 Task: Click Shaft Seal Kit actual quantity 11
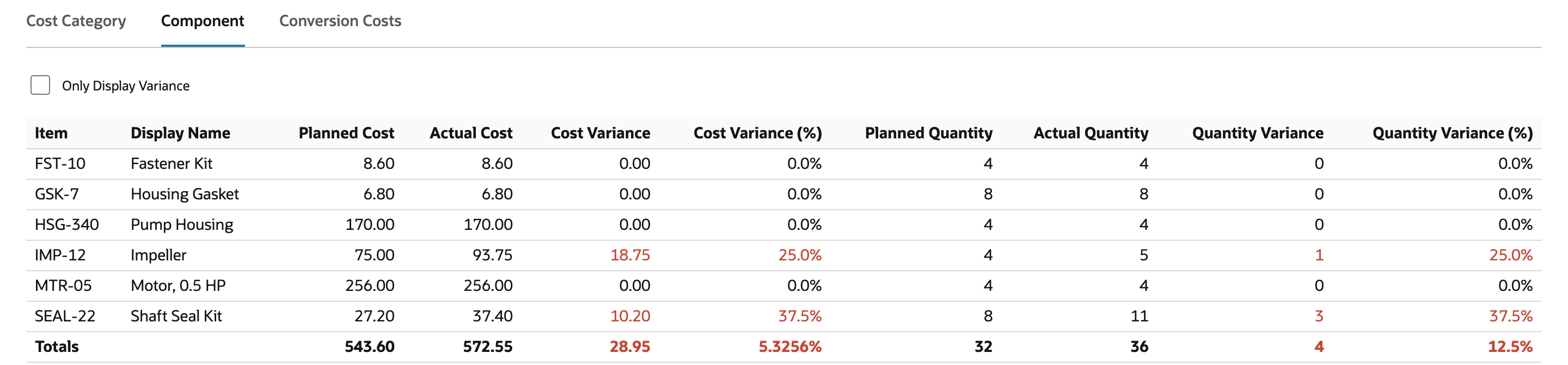(1140, 315)
